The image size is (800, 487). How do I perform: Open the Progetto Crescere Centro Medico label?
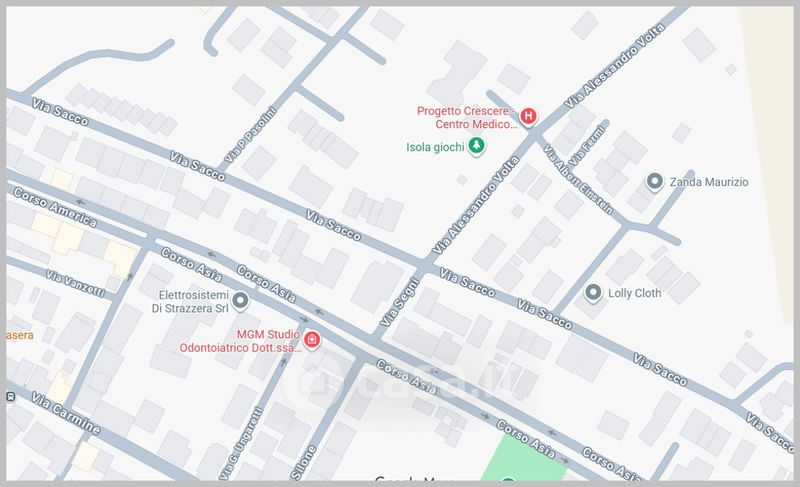[x=464, y=117]
